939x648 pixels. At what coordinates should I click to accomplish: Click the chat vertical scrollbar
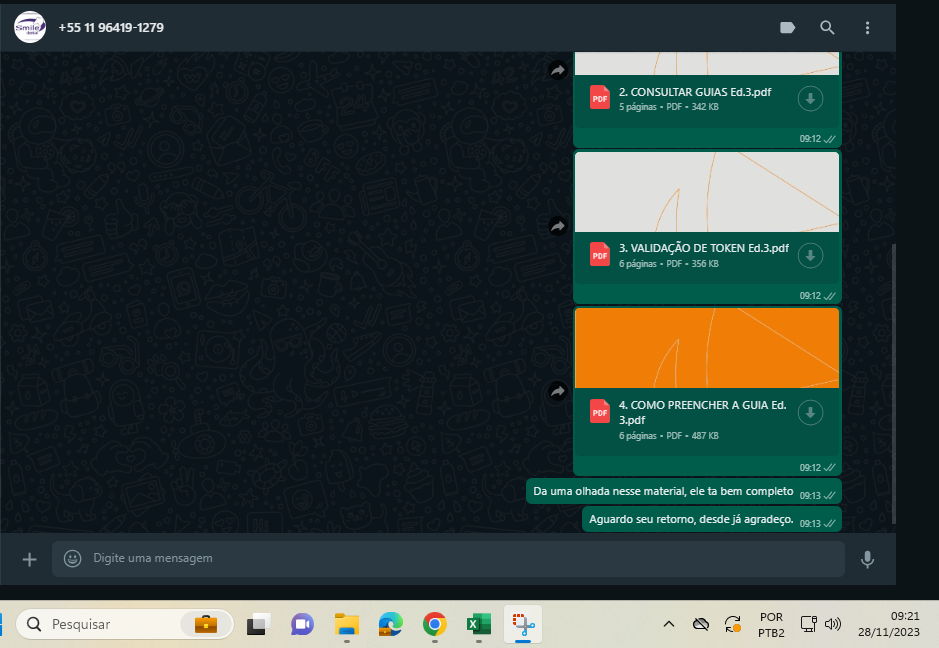tap(893, 380)
